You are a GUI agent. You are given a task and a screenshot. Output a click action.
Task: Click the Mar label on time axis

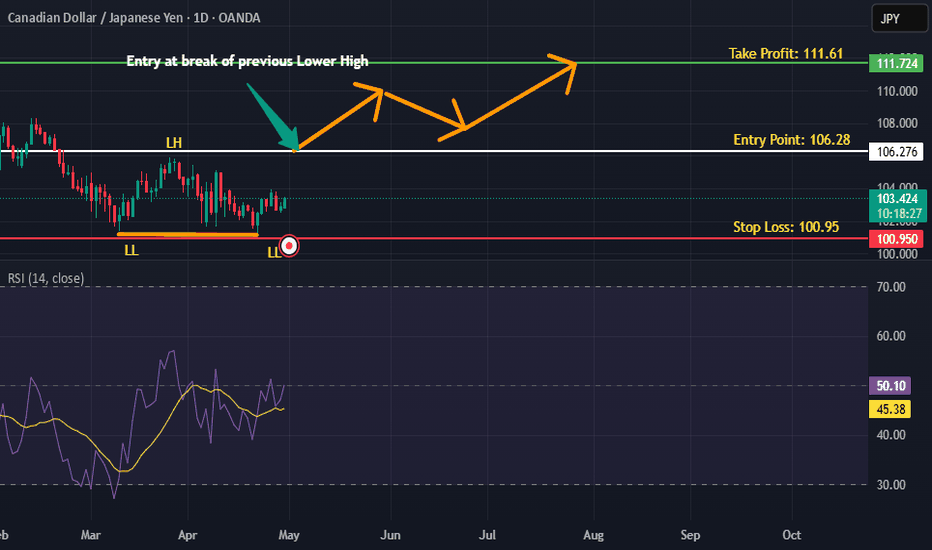point(91,535)
